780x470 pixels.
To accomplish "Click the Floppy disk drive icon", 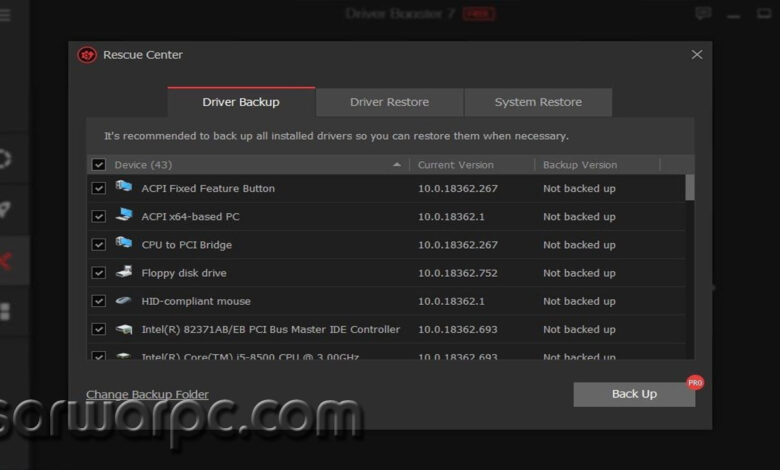I will pyautogui.click(x=124, y=272).
